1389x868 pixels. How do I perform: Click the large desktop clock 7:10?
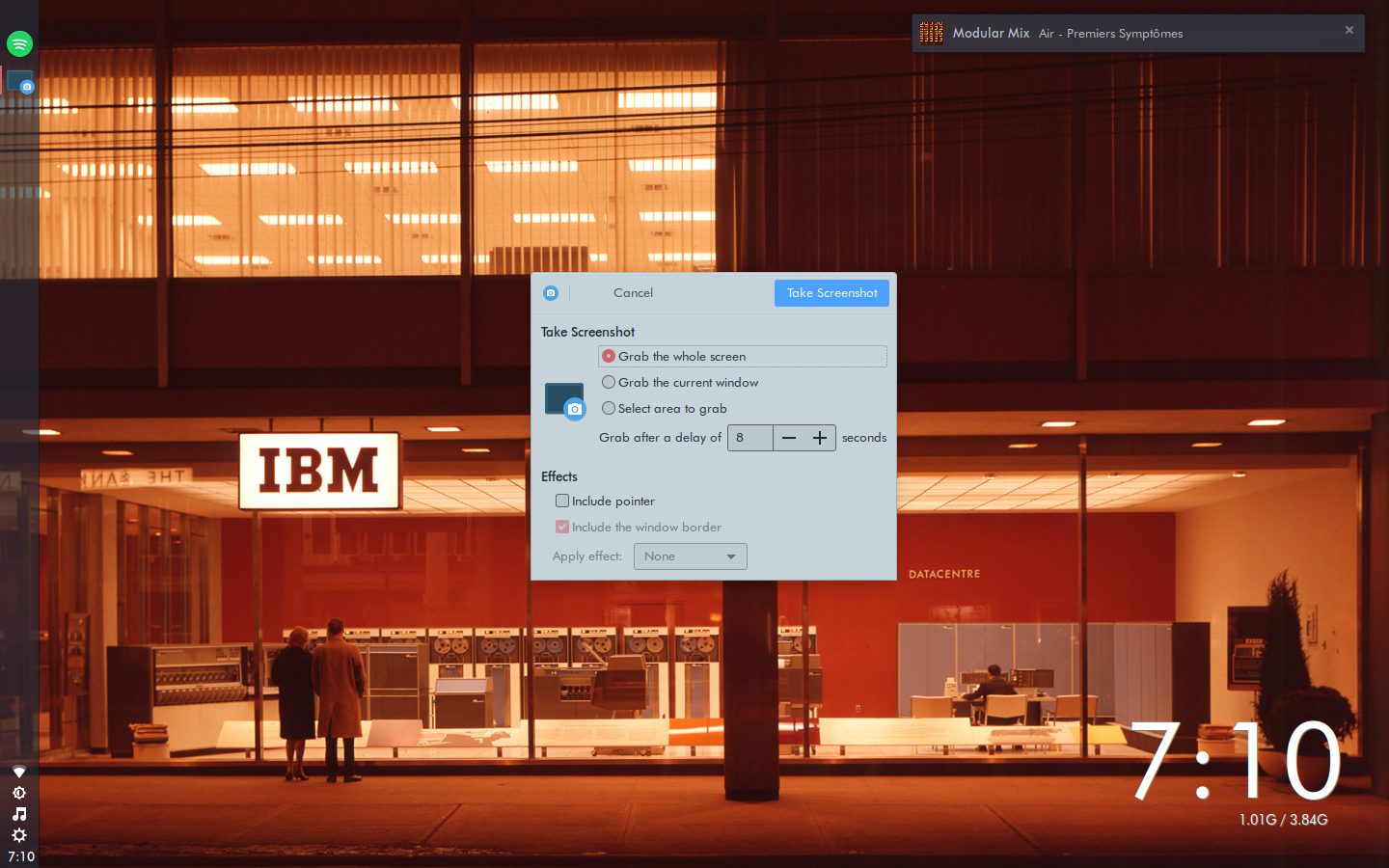pyautogui.click(x=1236, y=762)
